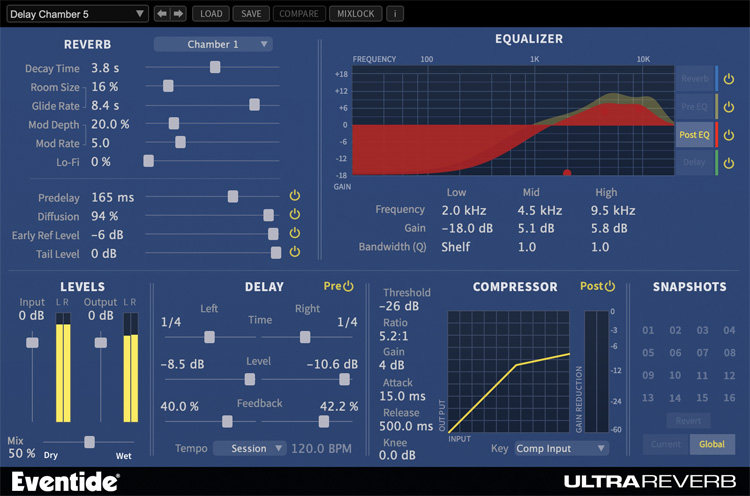Select snapshot slot 06
750x496 pixels.
(x=675, y=353)
